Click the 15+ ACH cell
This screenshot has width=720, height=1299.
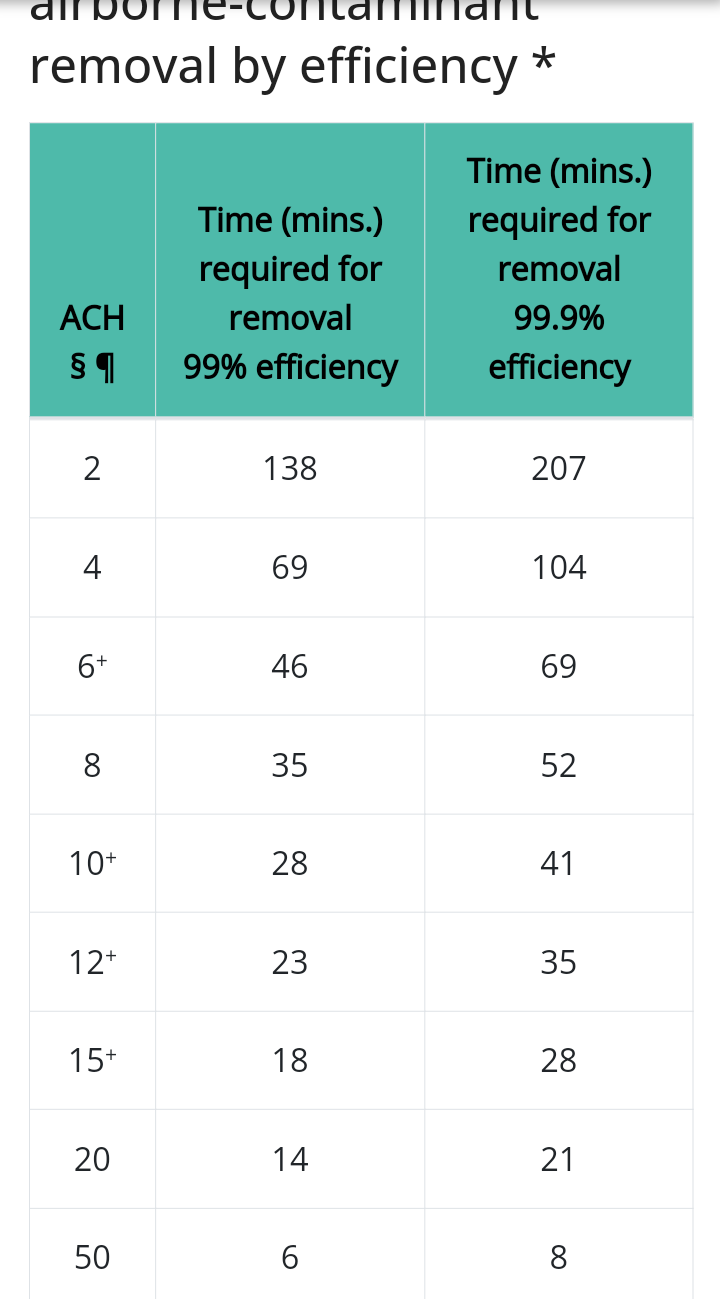[x=92, y=1061]
